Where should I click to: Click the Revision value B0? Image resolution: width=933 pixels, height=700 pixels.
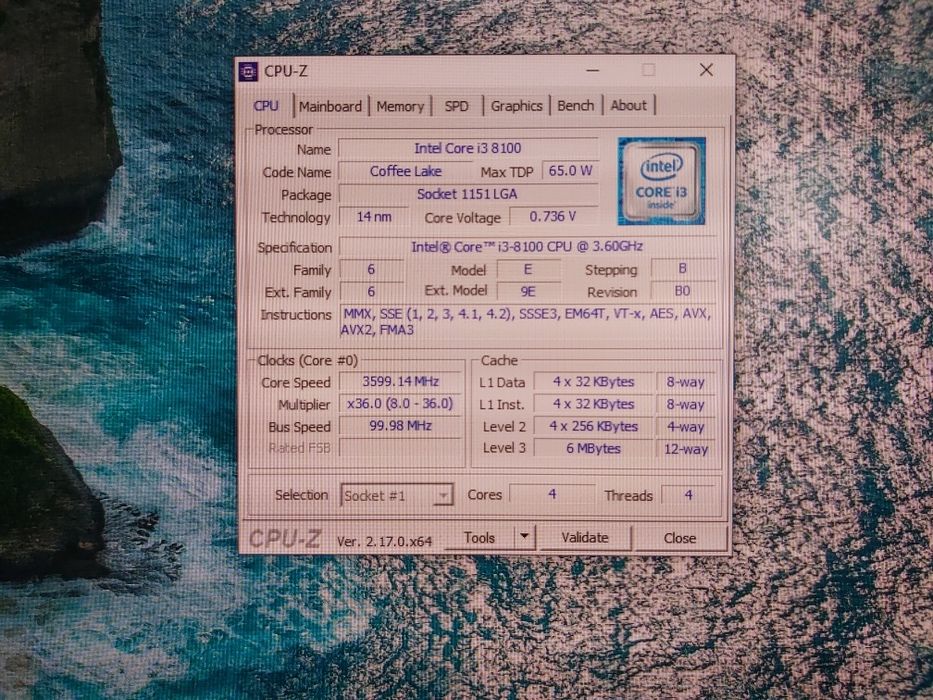pos(683,291)
